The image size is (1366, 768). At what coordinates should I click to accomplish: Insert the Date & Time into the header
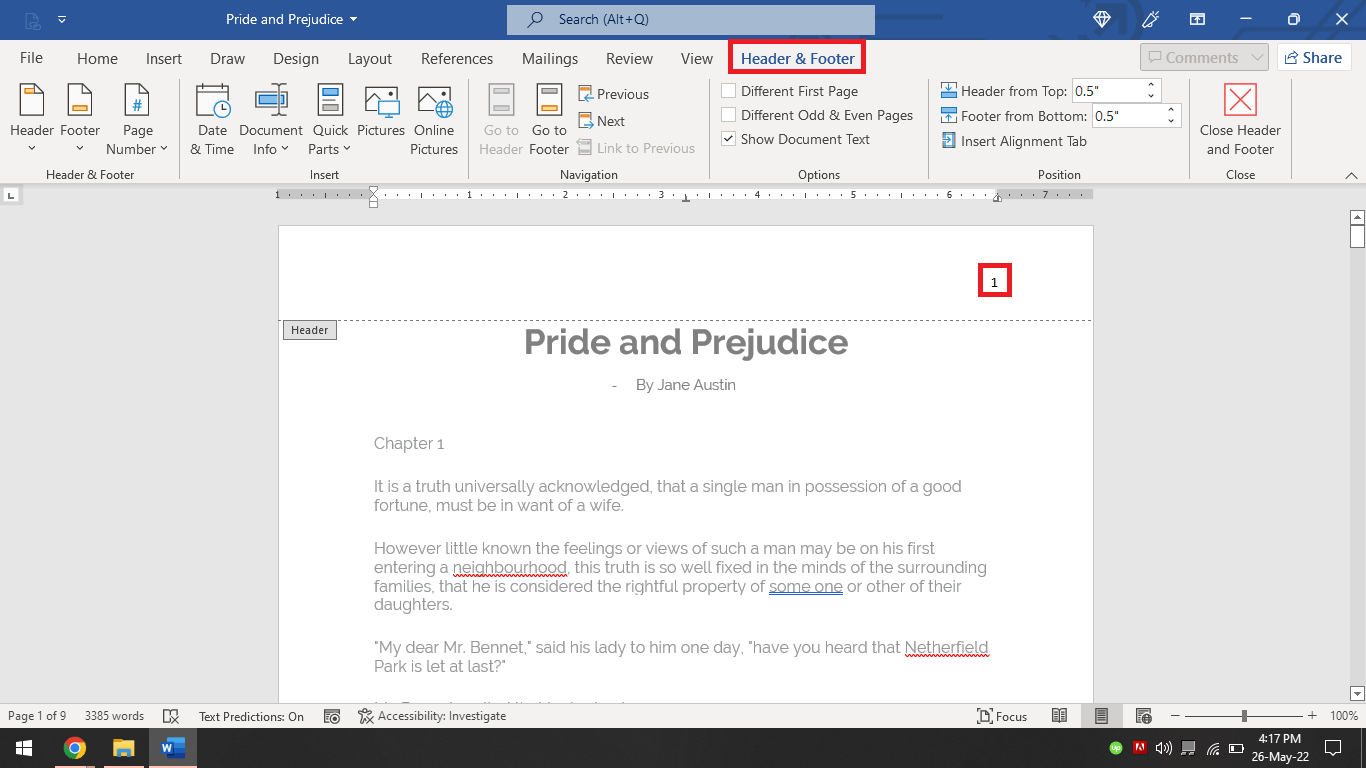coord(212,118)
